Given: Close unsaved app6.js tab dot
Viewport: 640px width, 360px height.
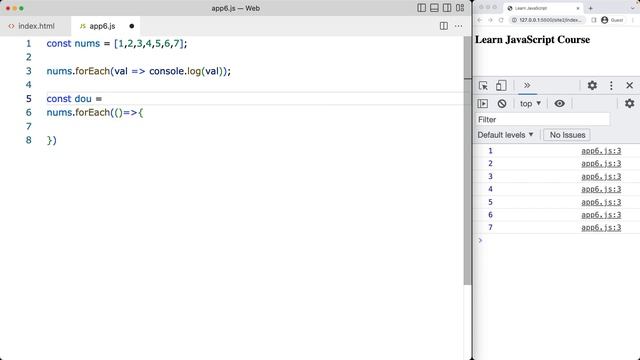Looking at the screenshot, I should (x=131, y=26).
